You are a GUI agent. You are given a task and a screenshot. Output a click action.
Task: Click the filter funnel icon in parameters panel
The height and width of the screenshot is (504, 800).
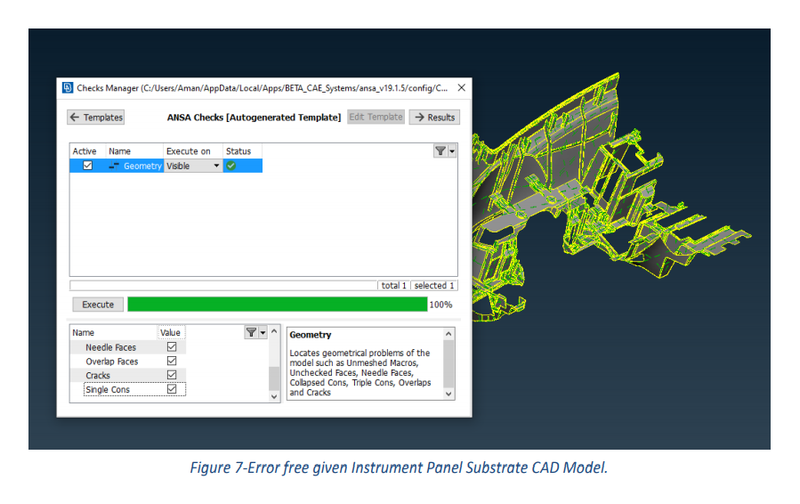click(251, 332)
